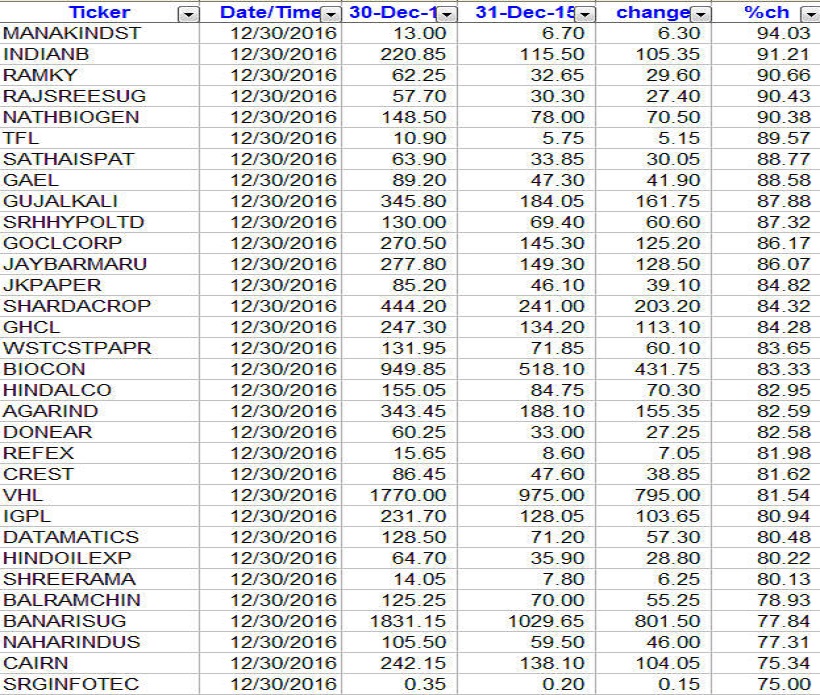Select the SRGINFOTEC ticker cell

[99, 684]
